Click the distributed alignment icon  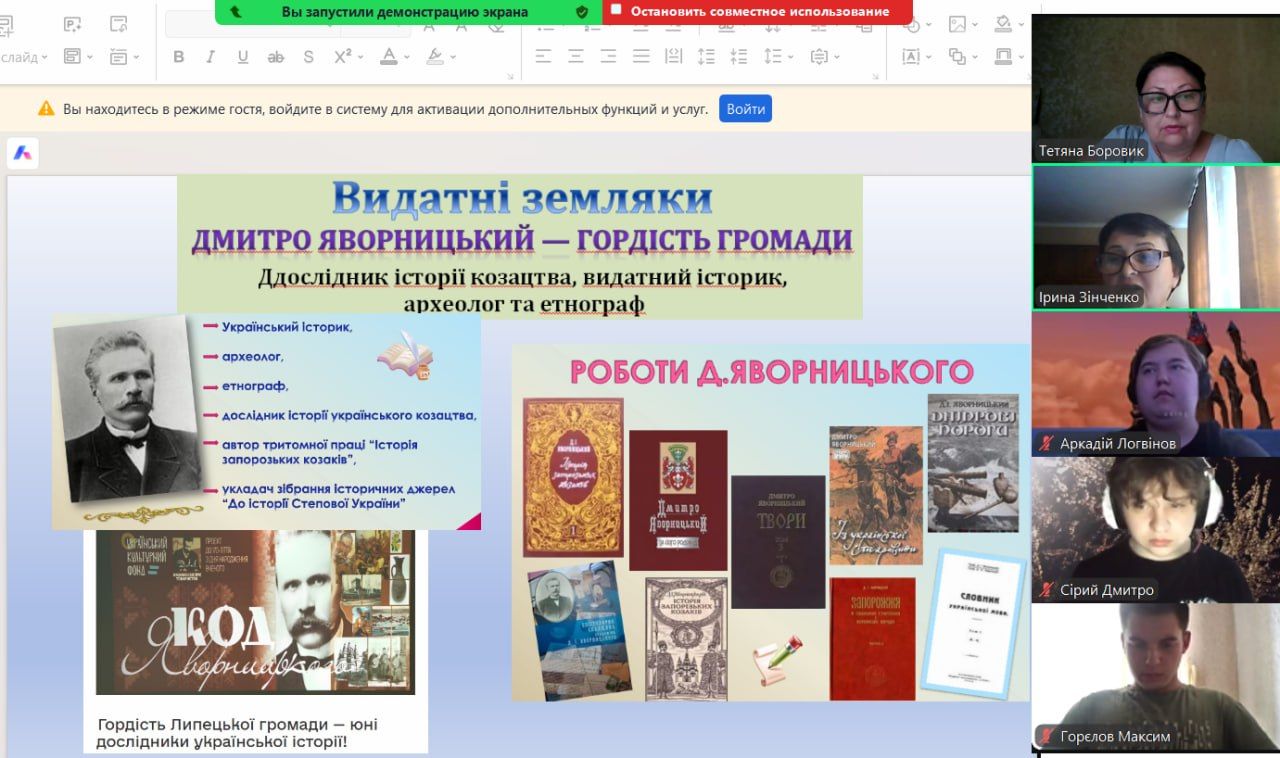673,56
